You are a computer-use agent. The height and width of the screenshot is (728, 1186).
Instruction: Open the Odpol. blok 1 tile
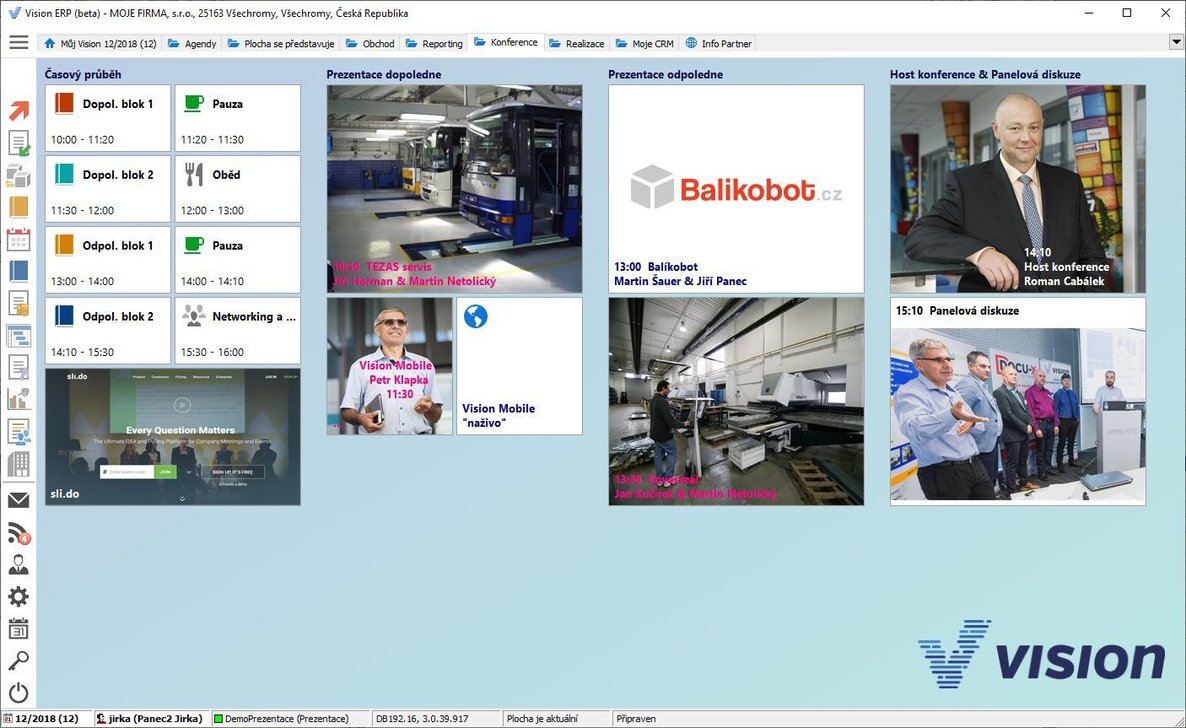(x=108, y=260)
